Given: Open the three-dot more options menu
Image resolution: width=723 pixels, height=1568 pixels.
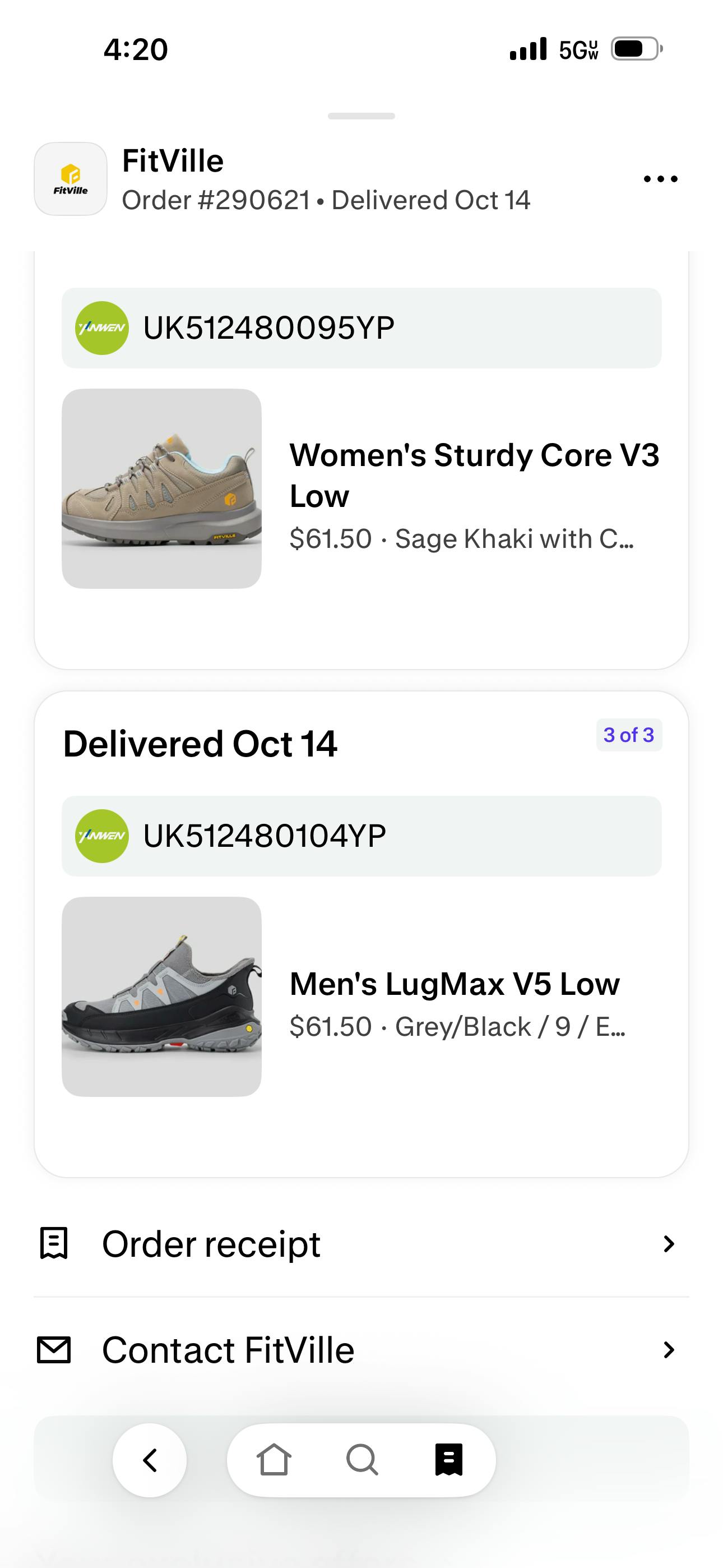Looking at the screenshot, I should tap(660, 179).
